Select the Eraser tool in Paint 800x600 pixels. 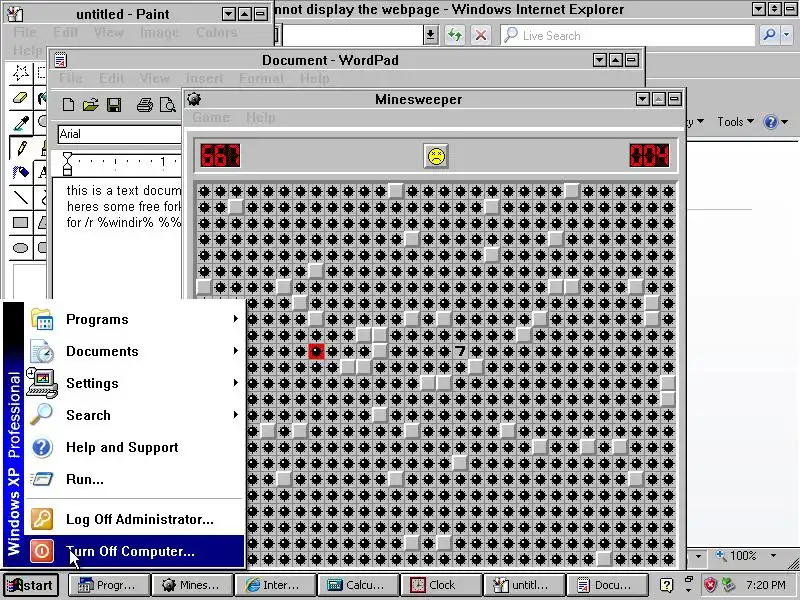coord(21,98)
